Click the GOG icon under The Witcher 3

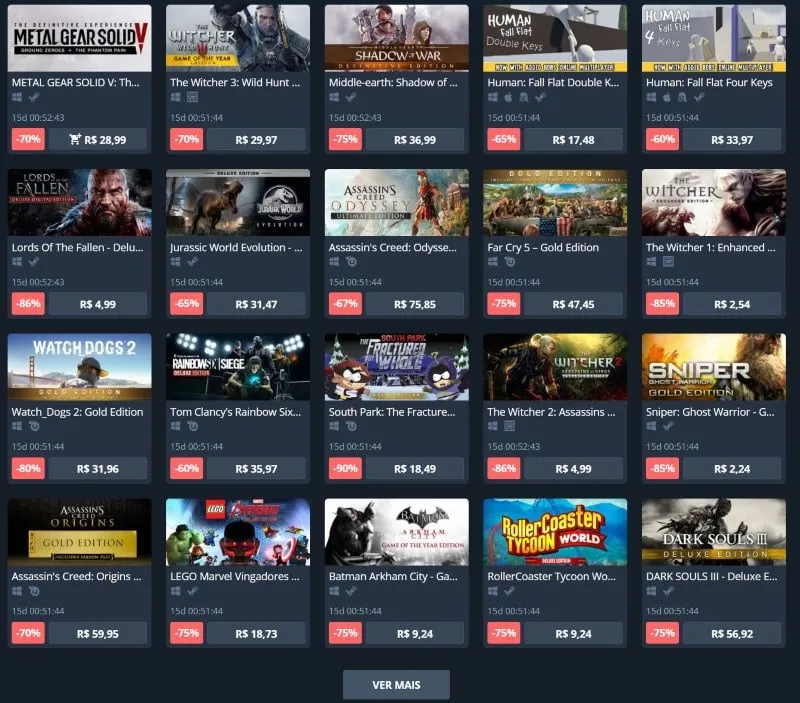pos(192,97)
